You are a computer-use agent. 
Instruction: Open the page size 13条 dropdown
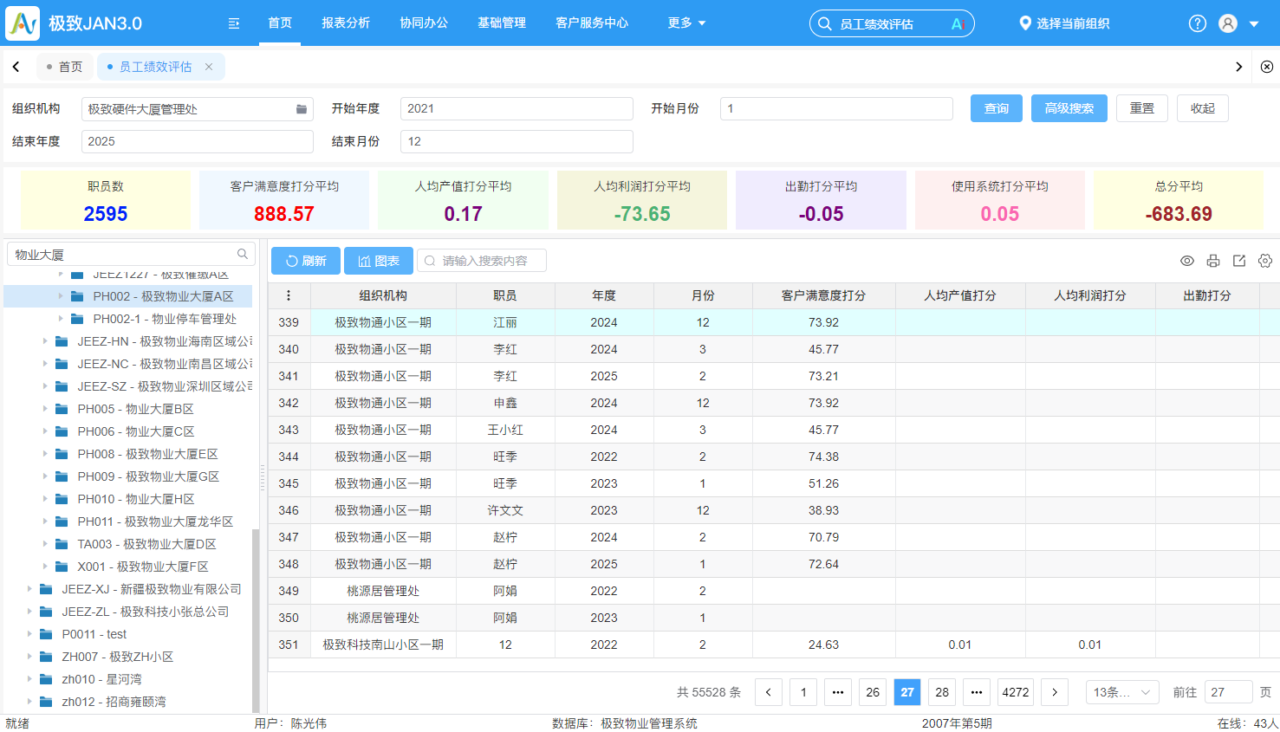(1122, 692)
